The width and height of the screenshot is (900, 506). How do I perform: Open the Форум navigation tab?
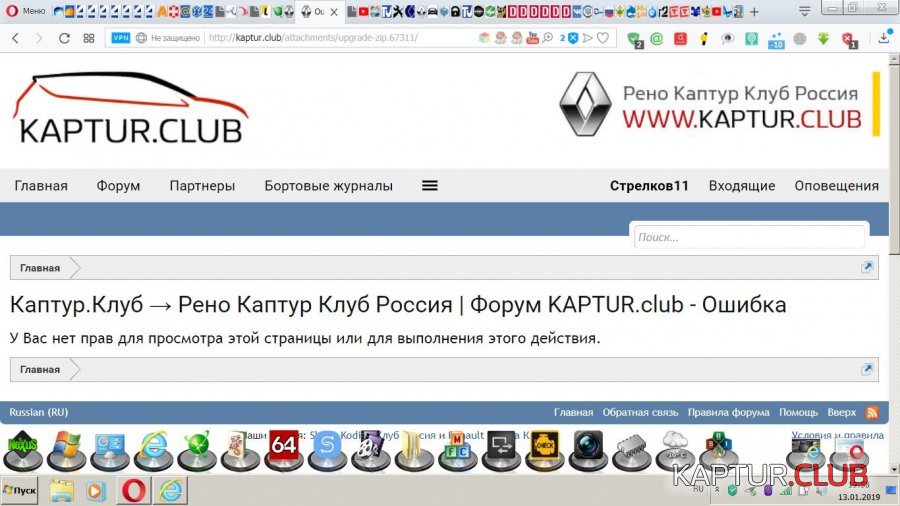(118, 185)
